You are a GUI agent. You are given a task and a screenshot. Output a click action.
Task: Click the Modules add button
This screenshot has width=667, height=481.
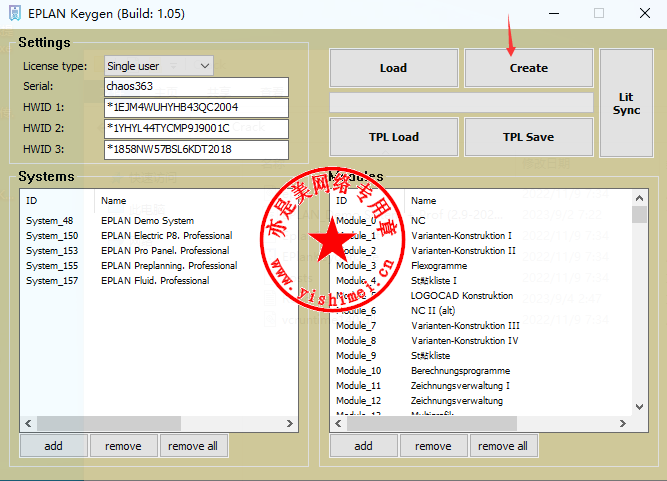point(363,446)
